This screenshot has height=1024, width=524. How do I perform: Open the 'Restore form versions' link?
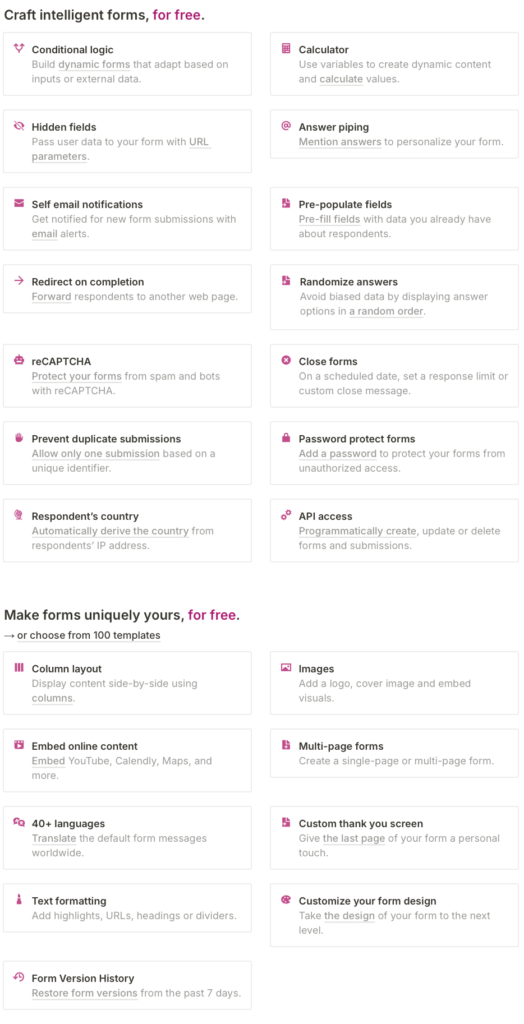click(x=84, y=993)
